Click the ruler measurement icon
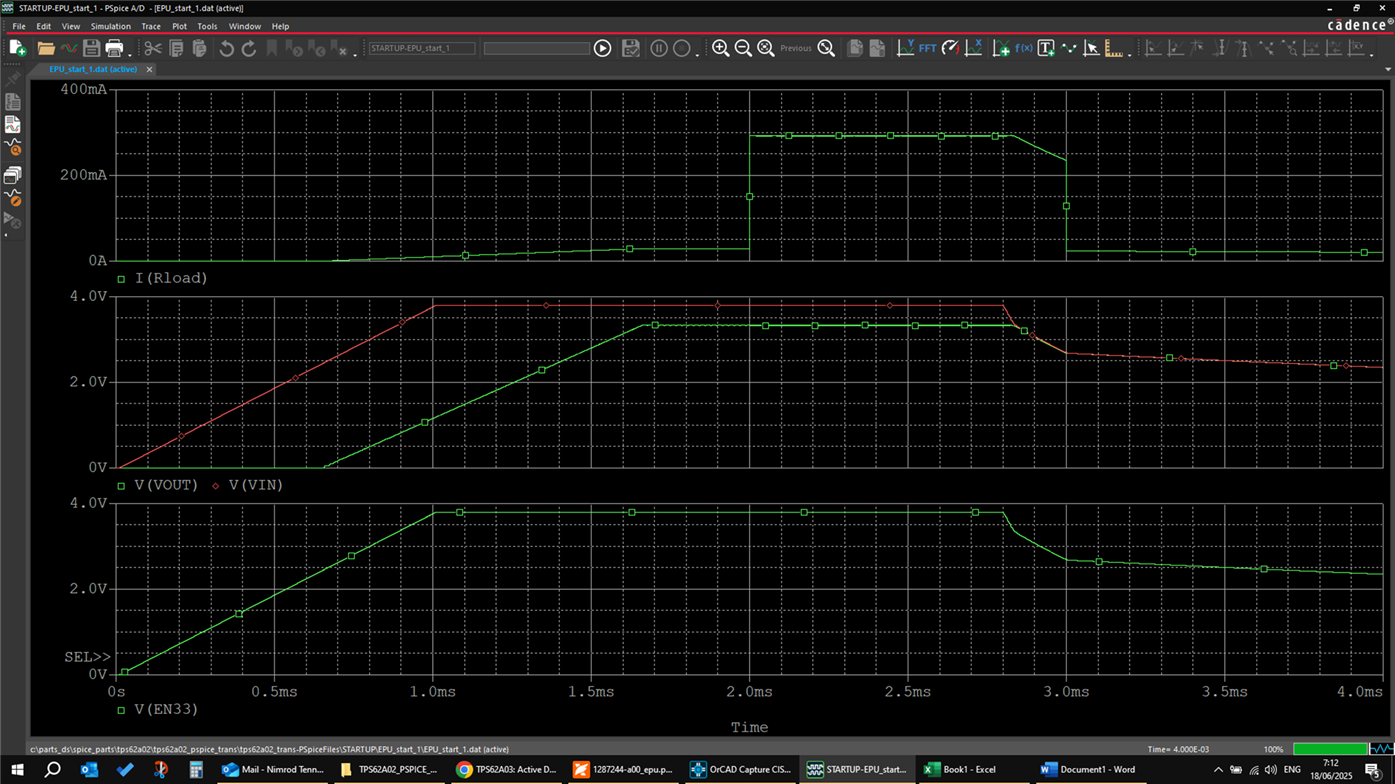The height and width of the screenshot is (784, 1395). point(1114,48)
